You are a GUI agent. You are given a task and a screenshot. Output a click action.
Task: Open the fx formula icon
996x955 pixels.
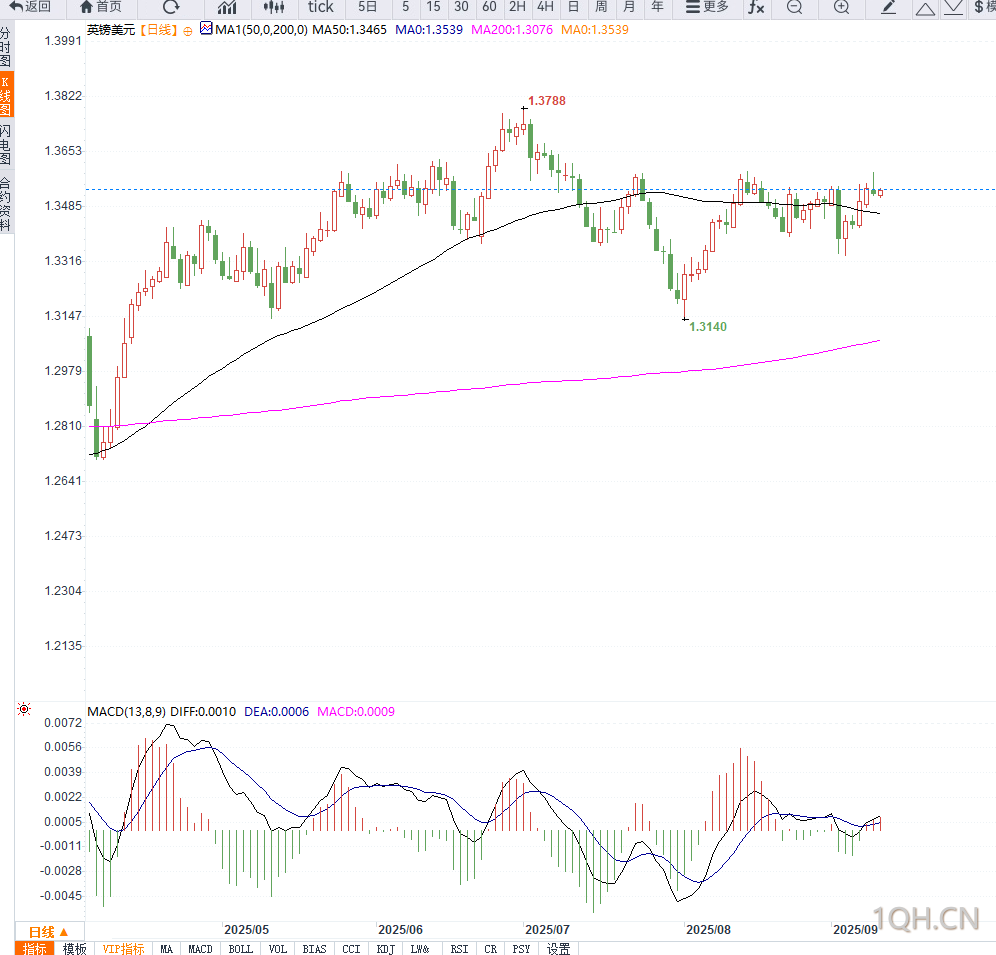pos(756,7)
